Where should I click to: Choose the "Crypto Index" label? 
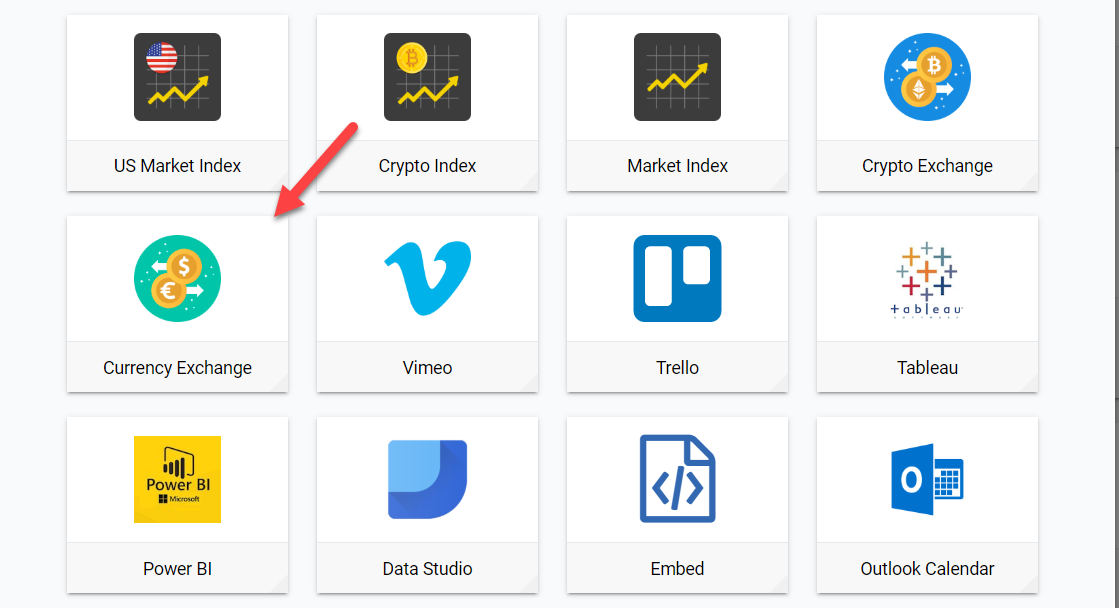coord(427,166)
